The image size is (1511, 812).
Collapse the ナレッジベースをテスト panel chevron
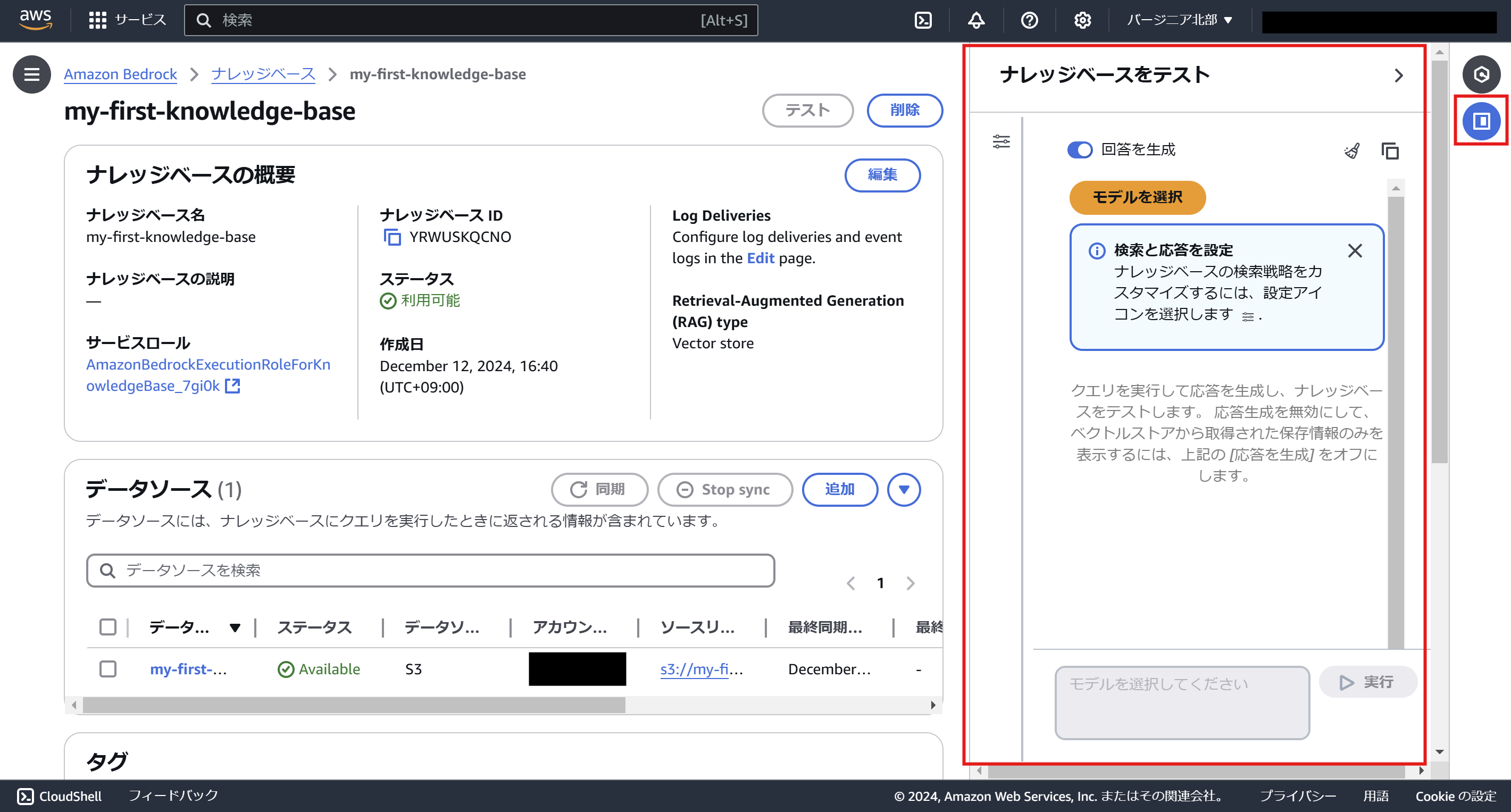pos(1398,76)
